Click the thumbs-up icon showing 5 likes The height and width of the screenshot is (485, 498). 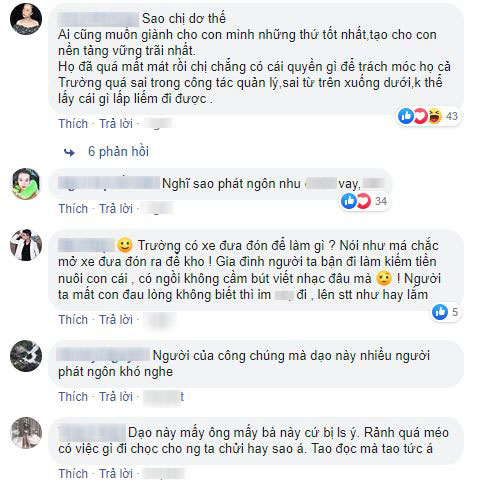click(440, 312)
